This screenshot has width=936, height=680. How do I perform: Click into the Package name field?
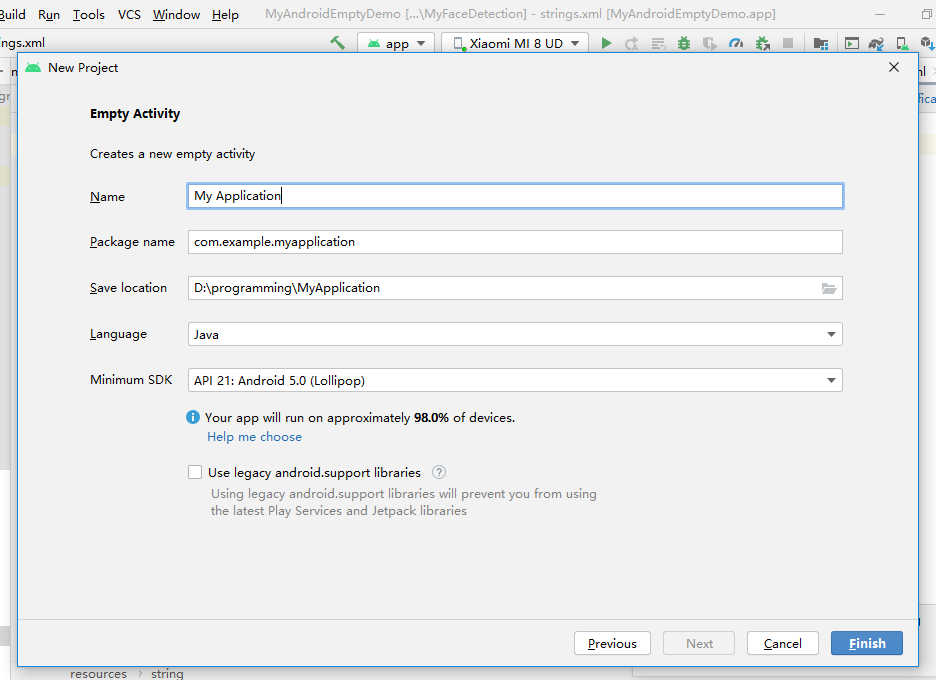point(515,242)
